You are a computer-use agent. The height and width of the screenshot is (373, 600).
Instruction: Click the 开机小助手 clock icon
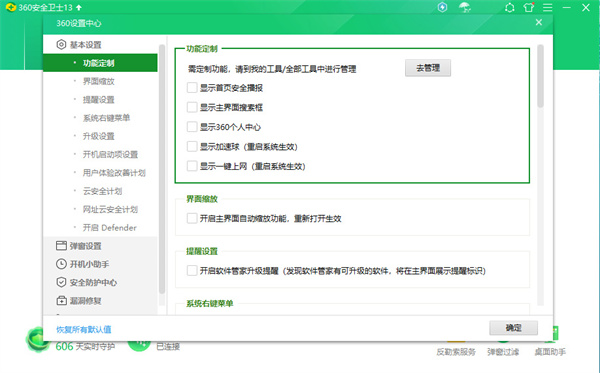pyautogui.click(x=61, y=264)
